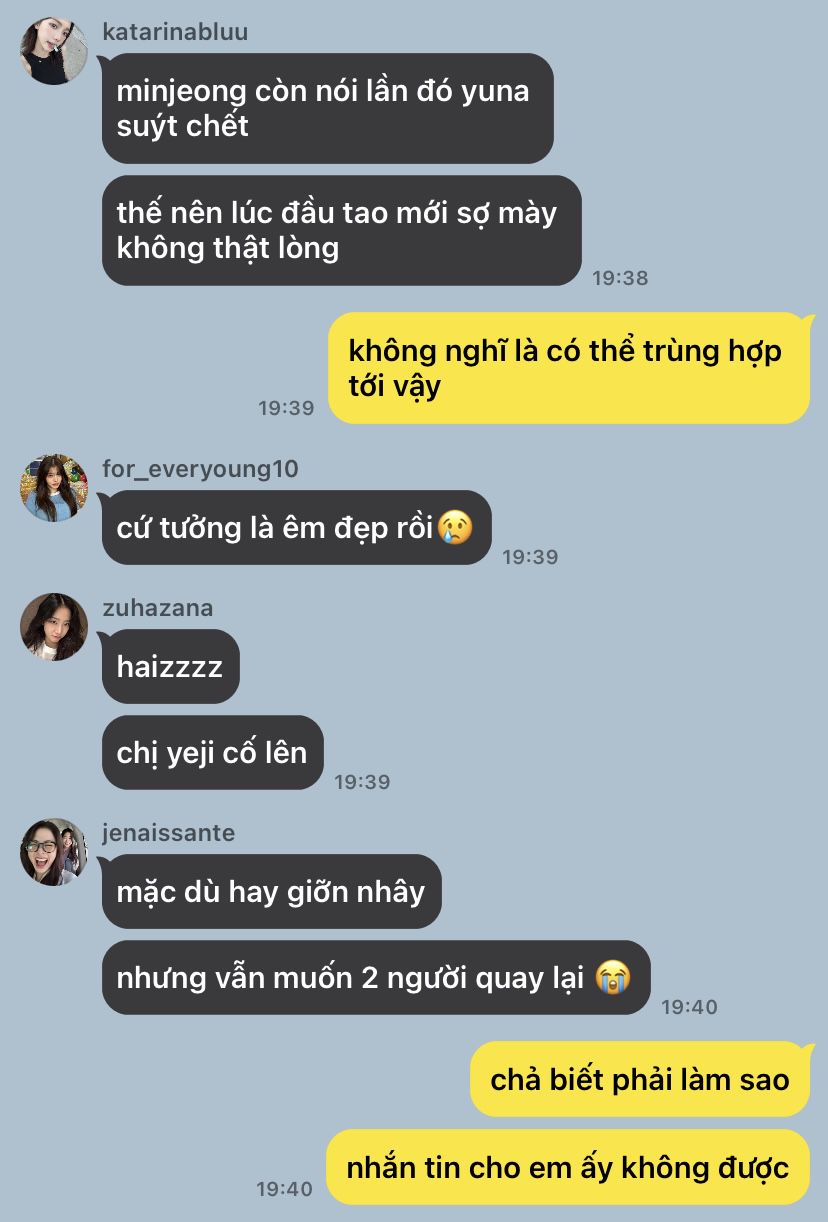Select yellow bubble 'chả biết phải làm sao'
828x1222 pixels.
[x=640, y=1079]
